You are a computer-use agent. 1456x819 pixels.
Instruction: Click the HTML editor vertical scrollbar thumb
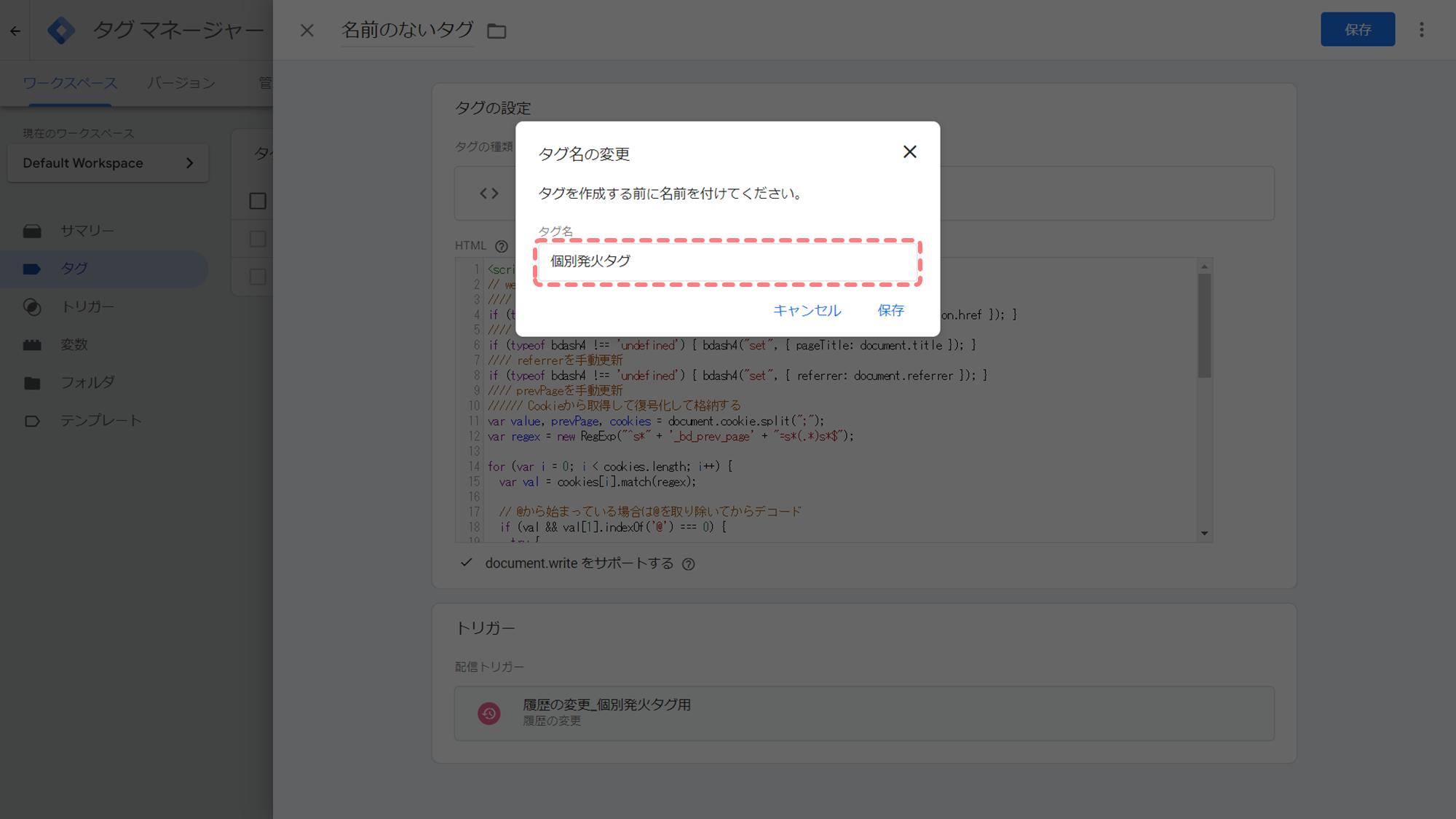[x=1204, y=326]
